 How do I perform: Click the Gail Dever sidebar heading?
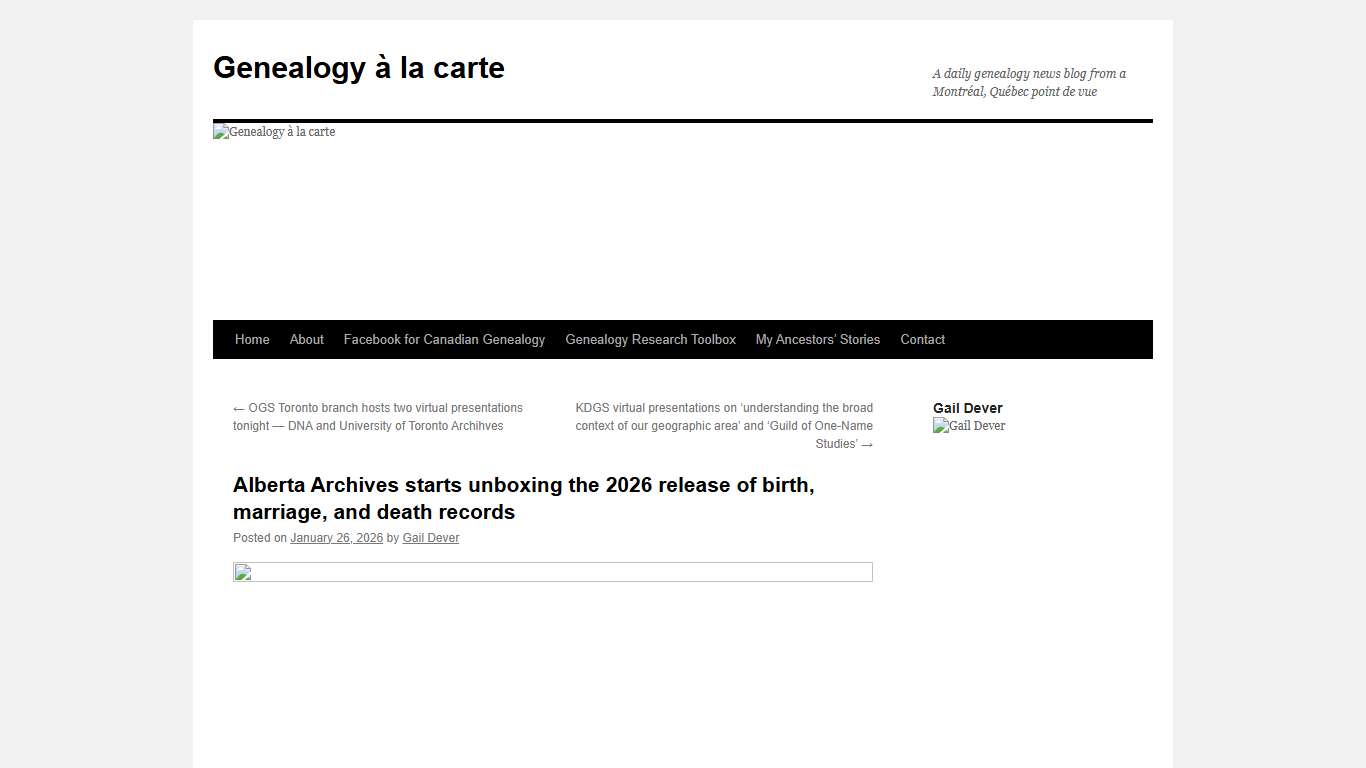click(x=967, y=407)
